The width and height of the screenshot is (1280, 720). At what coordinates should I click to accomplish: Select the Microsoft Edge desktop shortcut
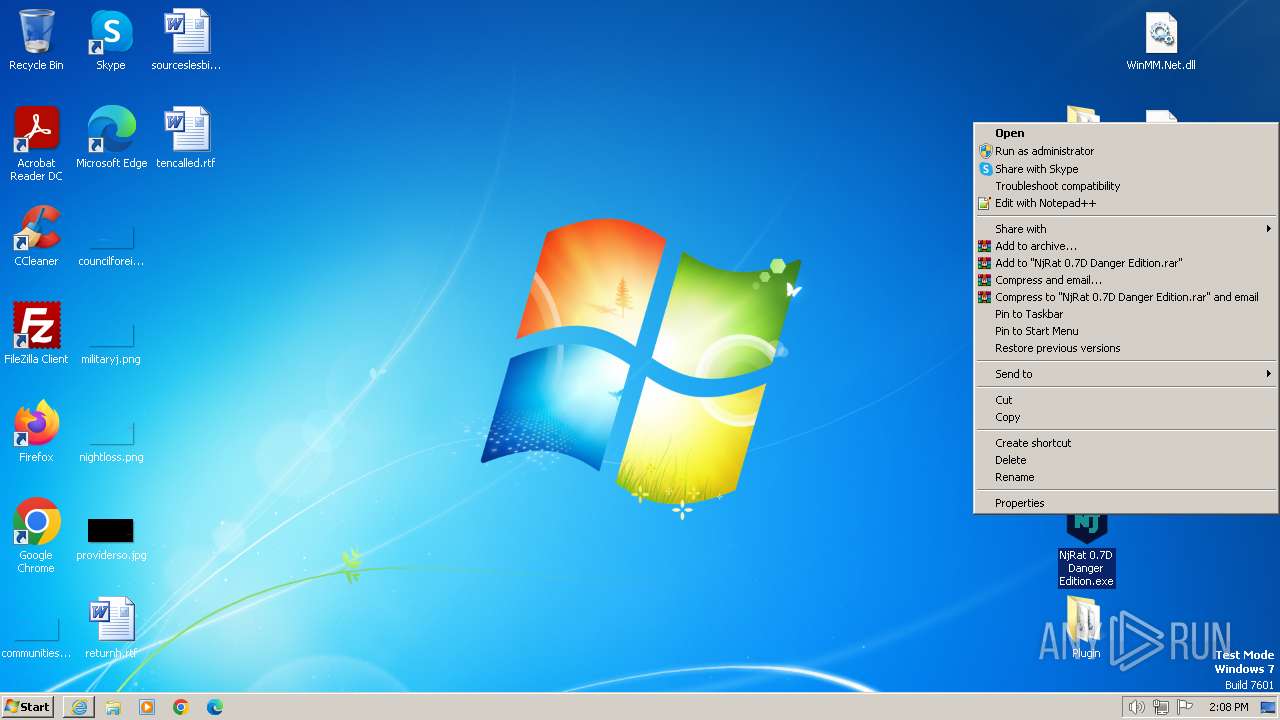(x=111, y=138)
